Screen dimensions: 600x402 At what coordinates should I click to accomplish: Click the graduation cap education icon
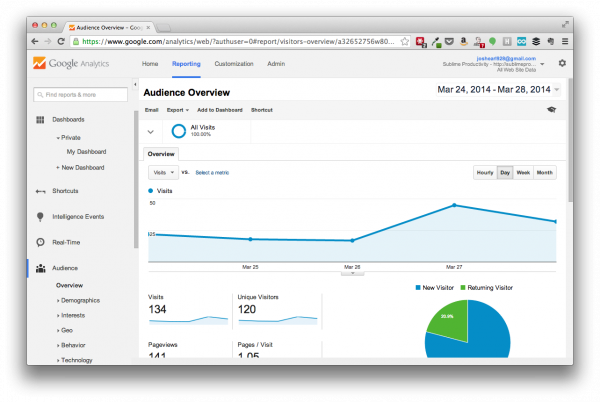tap(551, 110)
